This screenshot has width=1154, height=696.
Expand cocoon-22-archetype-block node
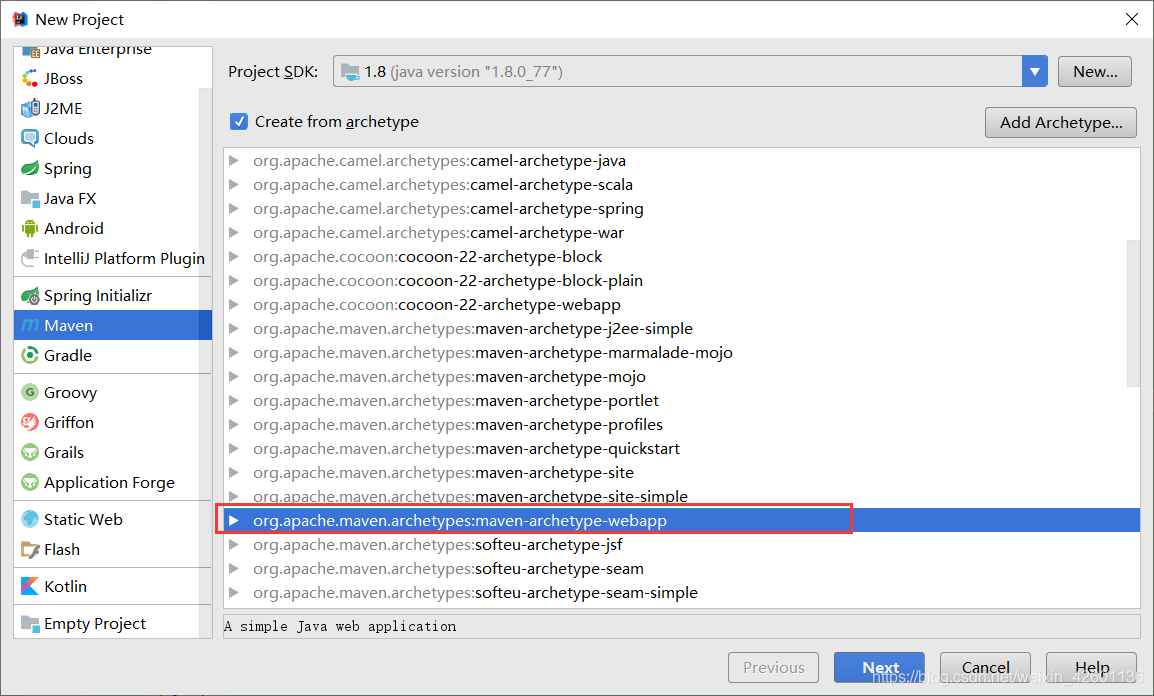(234, 257)
